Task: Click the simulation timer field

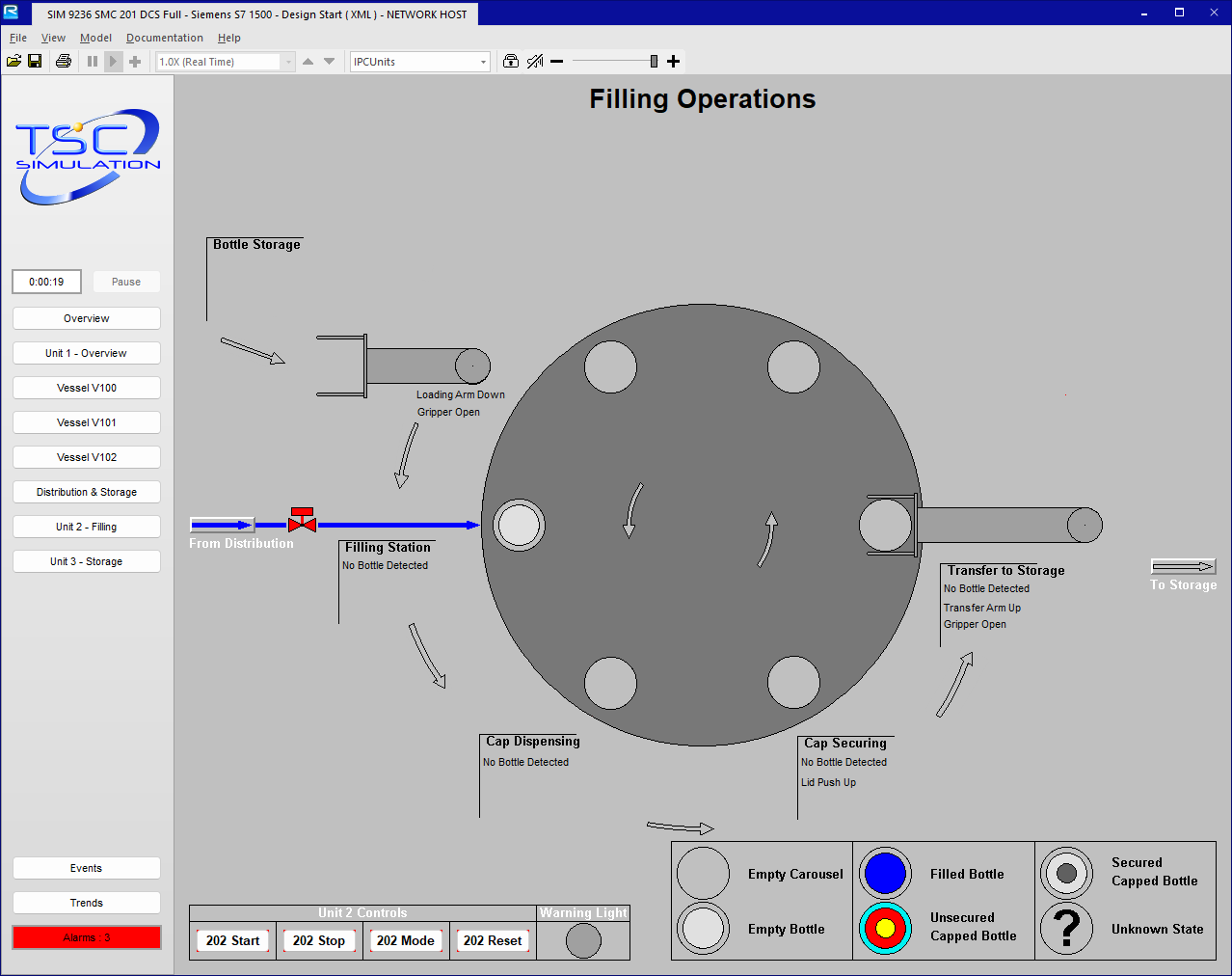Action: (x=46, y=282)
